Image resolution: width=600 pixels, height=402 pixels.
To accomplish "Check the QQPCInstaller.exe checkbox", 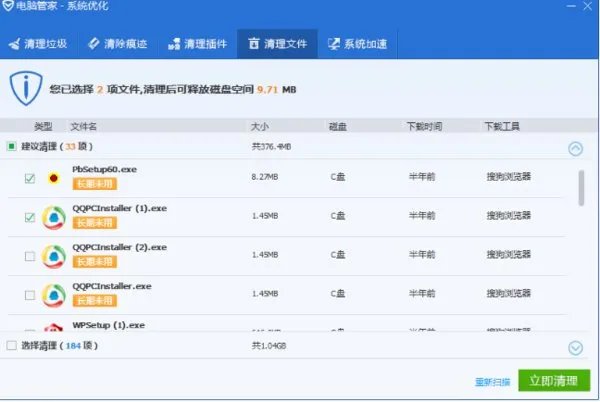I will 29,295.
